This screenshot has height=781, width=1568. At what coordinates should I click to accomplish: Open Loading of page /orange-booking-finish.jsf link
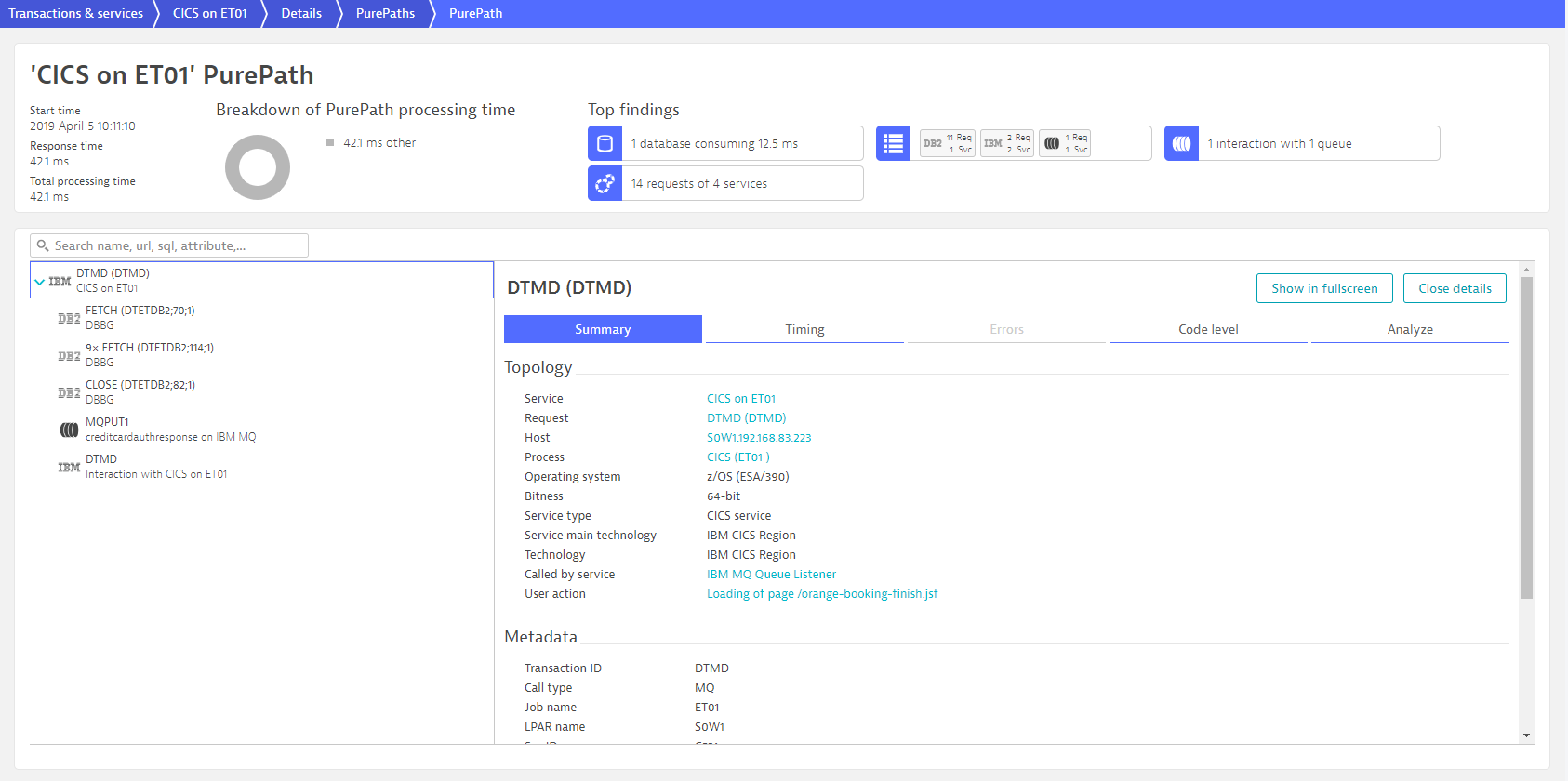[822, 593]
